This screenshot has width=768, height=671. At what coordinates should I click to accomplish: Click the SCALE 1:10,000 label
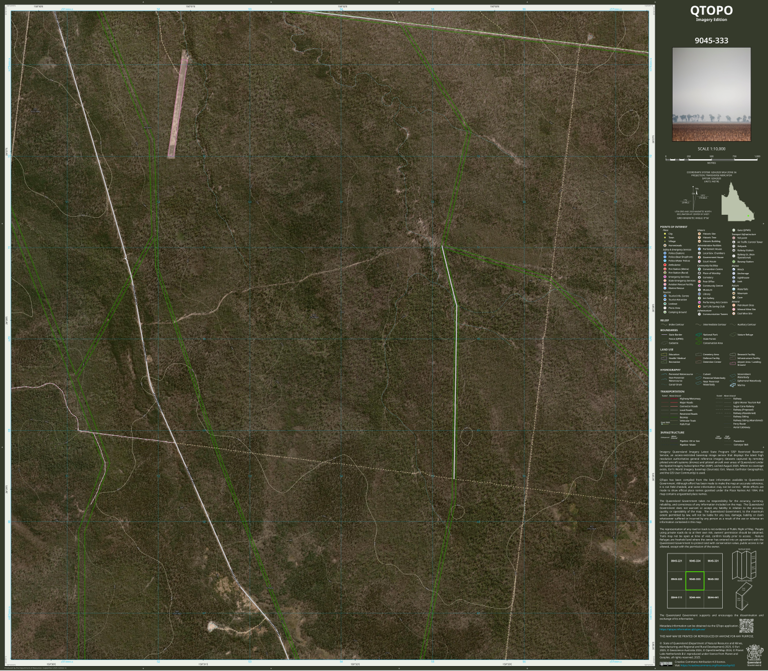(x=711, y=148)
